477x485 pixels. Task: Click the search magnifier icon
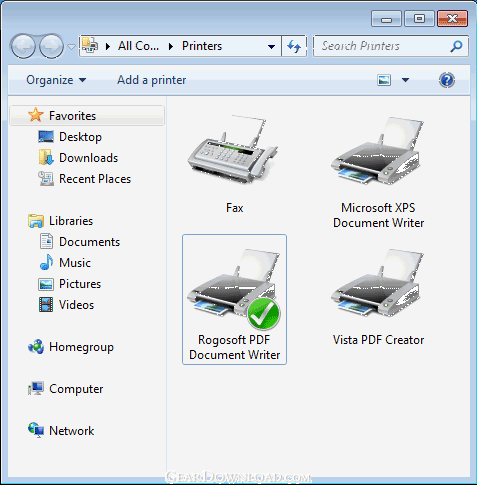click(456, 46)
